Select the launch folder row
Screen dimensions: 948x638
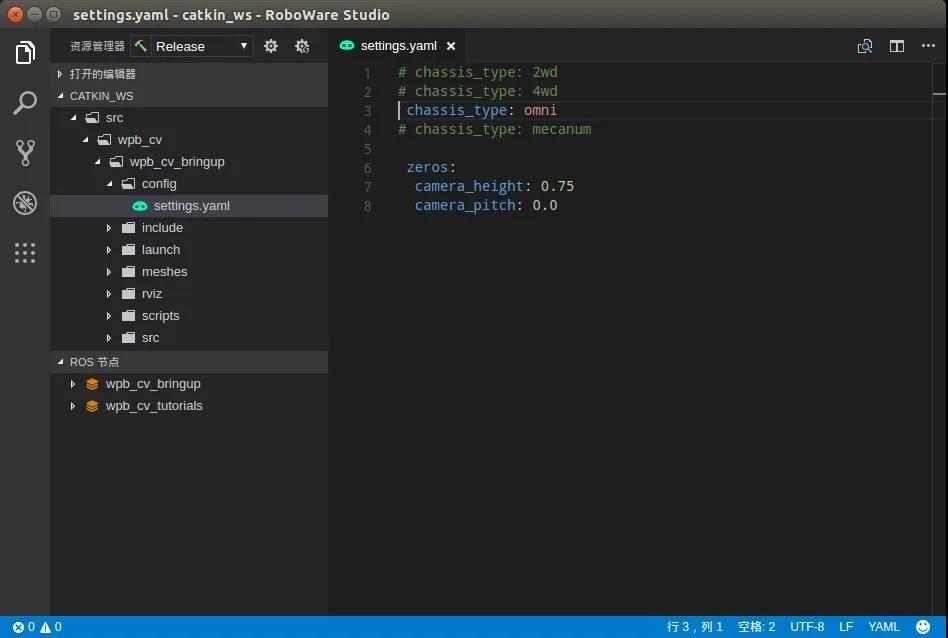coord(189,250)
